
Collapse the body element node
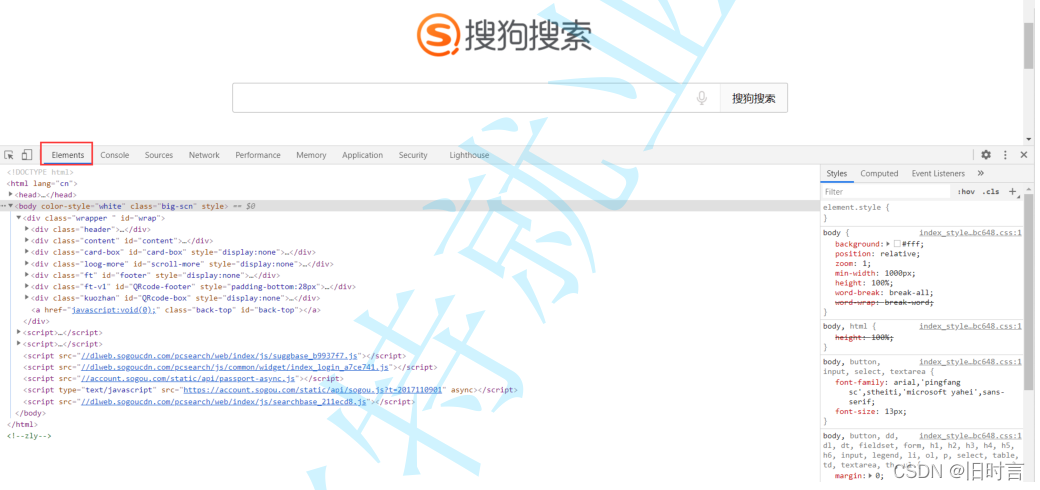[11, 206]
